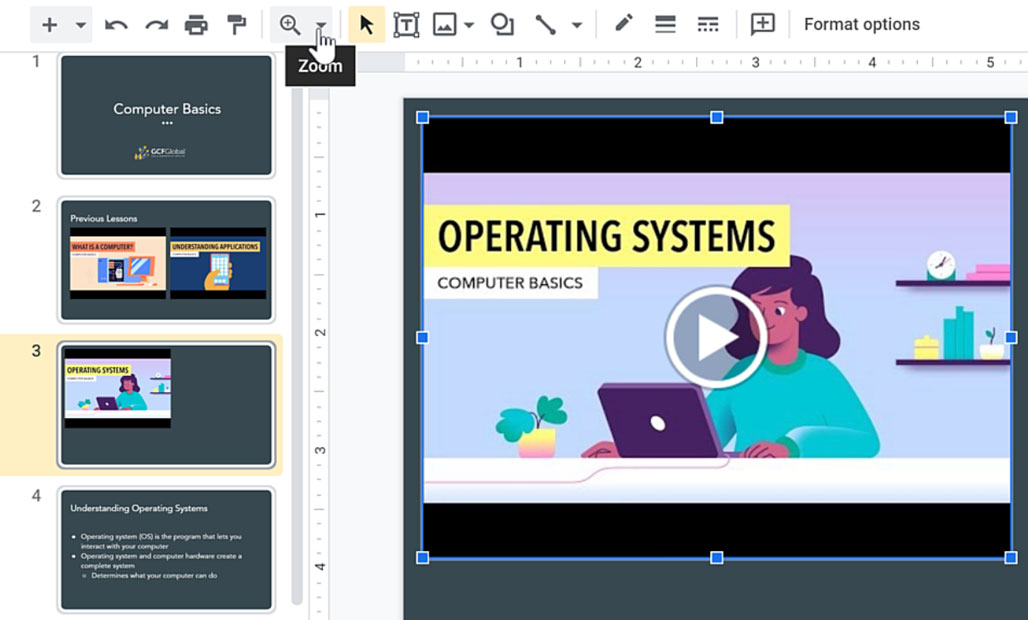This screenshot has width=1028, height=620.
Task: Select the paint format roller icon
Action: (236, 25)
